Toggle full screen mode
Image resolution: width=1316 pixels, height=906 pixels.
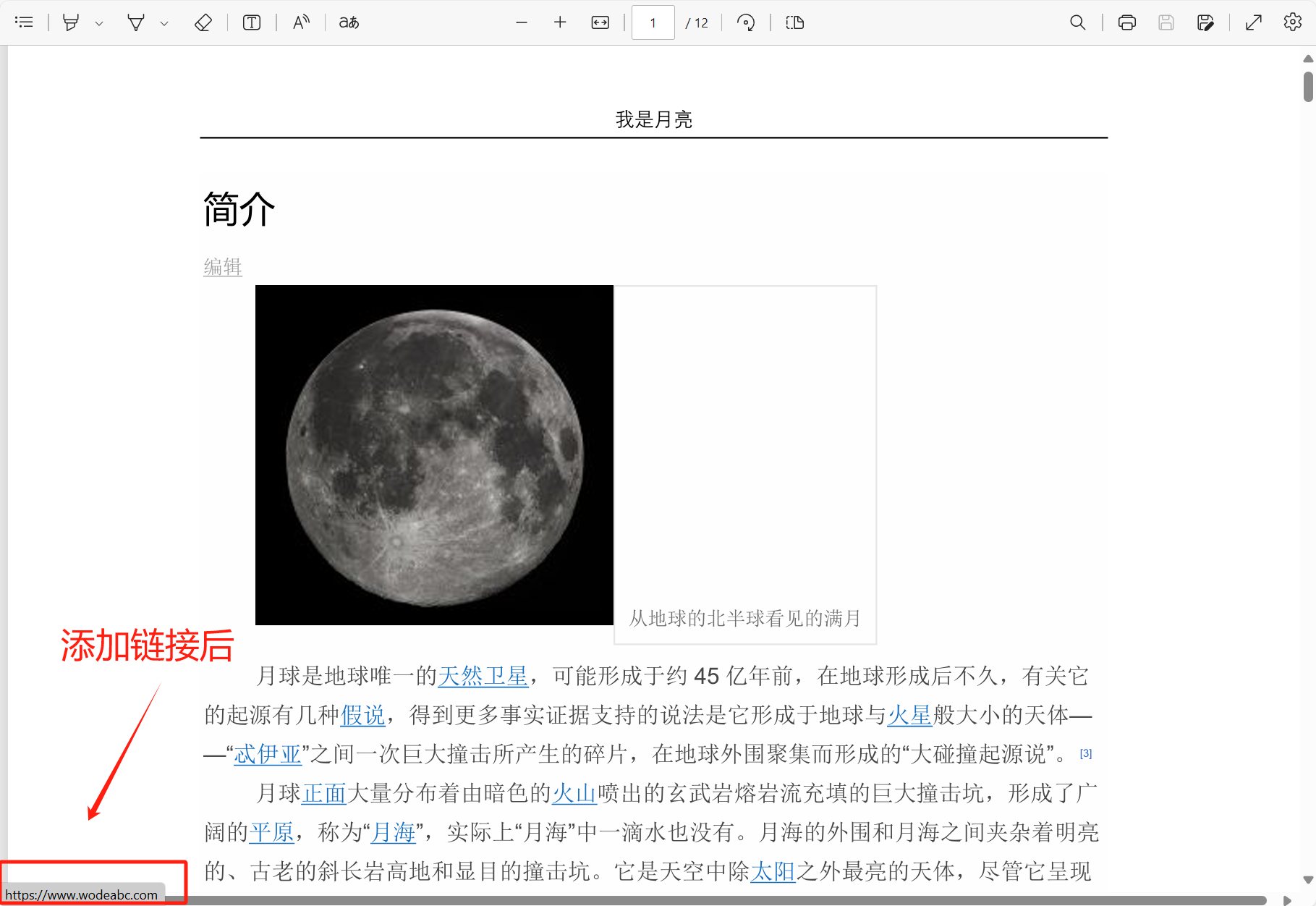1253,22
